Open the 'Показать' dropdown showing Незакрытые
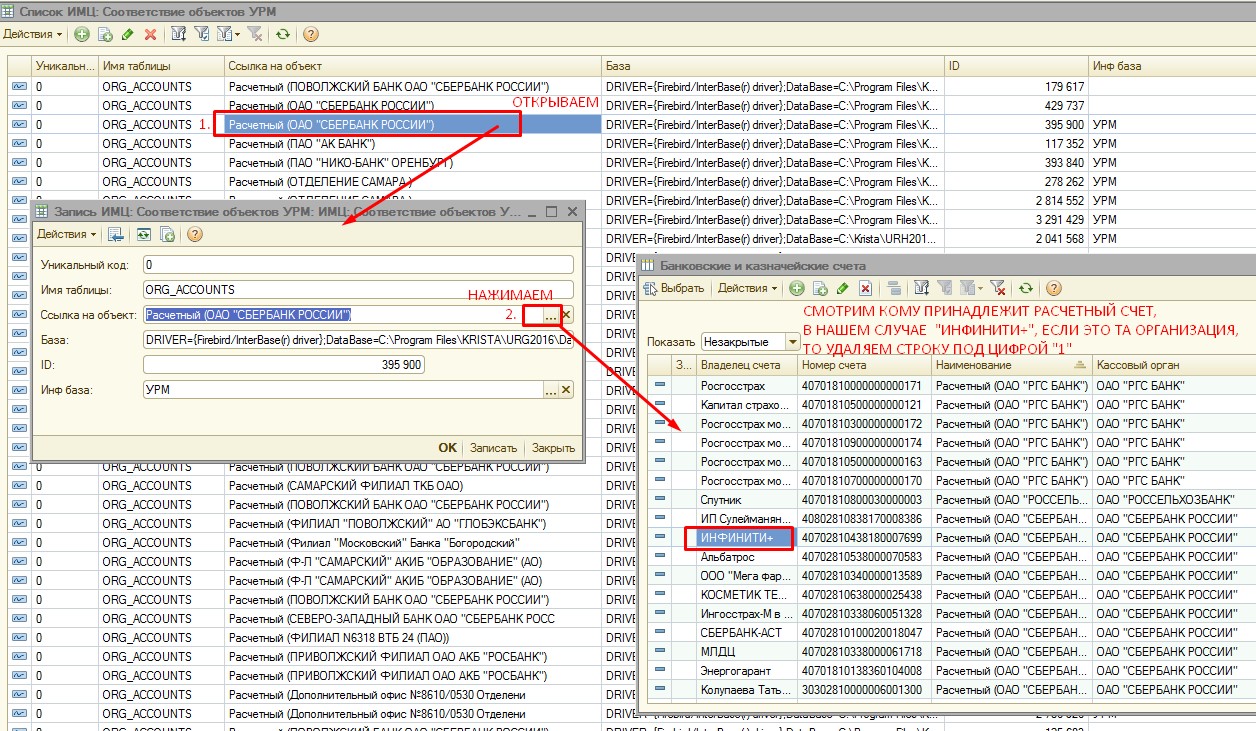The height and width of the screenshot is (731, 1256). click(793, 341)
